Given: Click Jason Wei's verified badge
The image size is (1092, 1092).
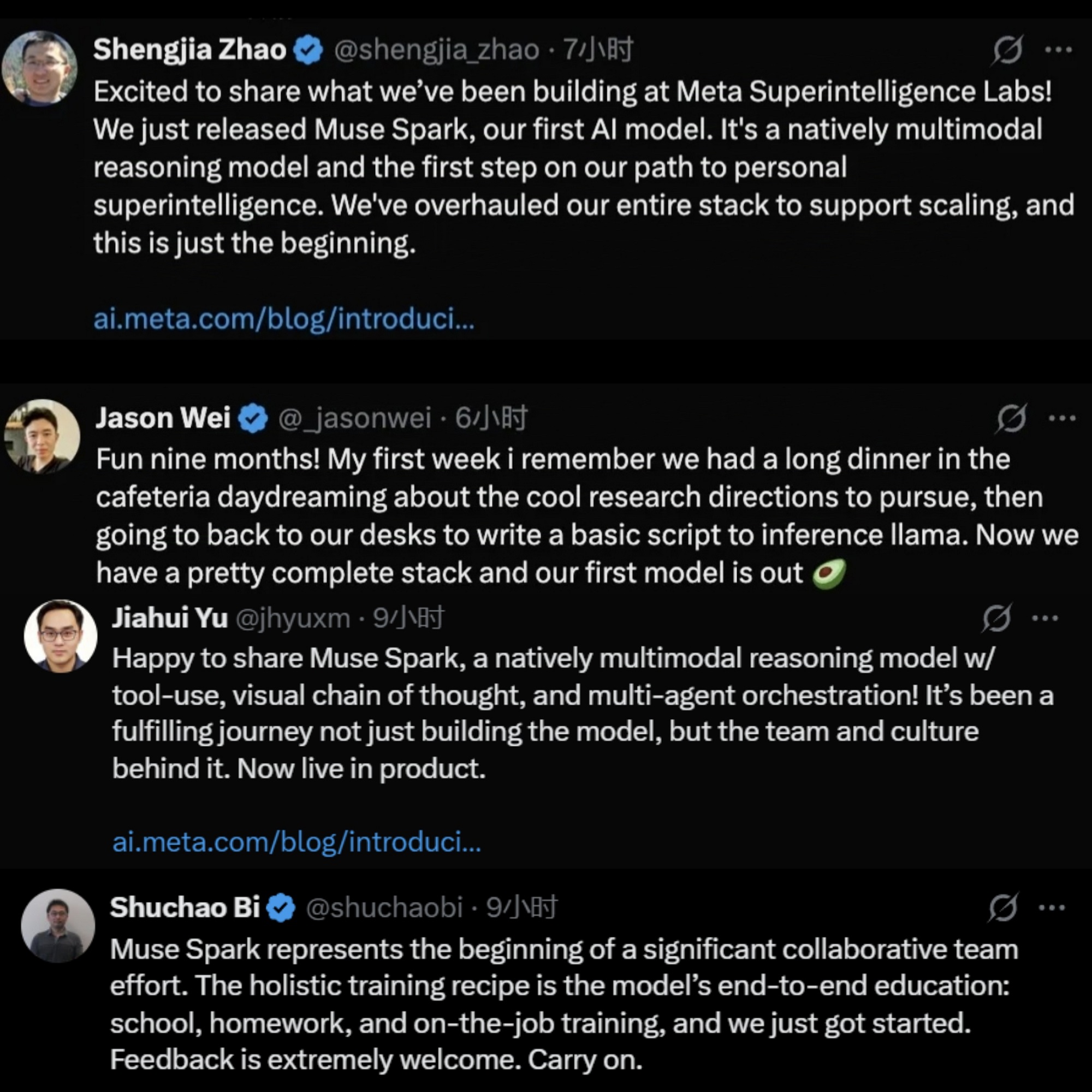Looking at the screenshot, I should click(253, 418).
